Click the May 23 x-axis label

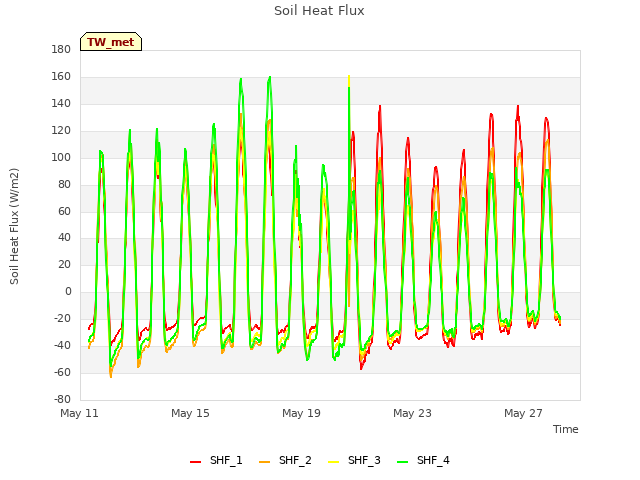click(412, 413)
